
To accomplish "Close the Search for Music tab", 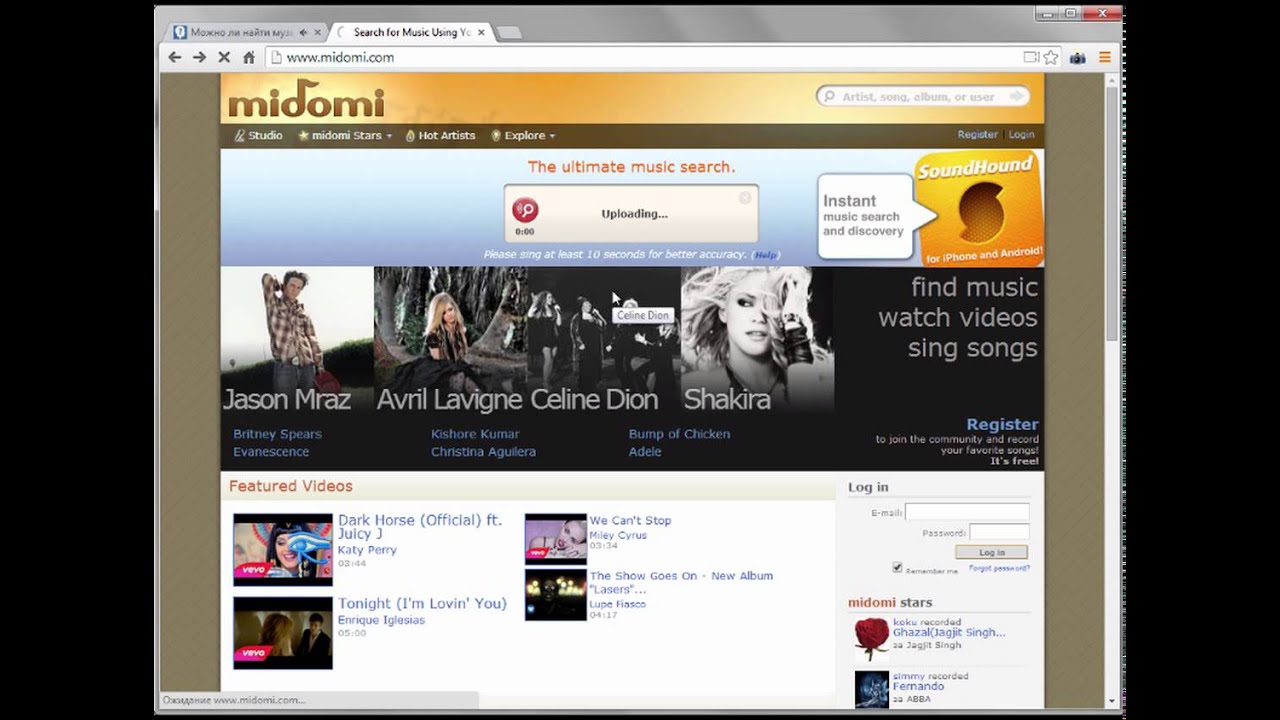I will click(x=481, y=32).
